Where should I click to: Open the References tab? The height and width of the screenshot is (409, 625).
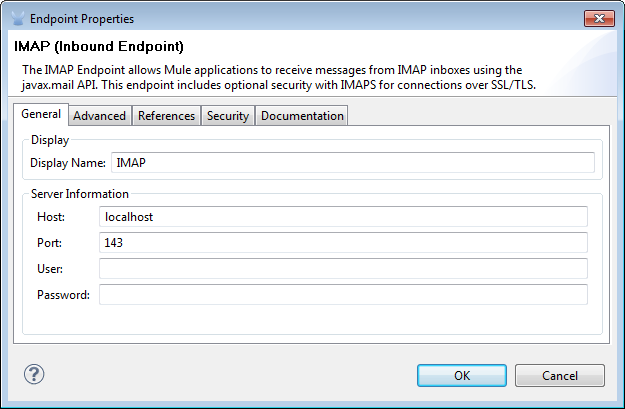click(167, 116)
